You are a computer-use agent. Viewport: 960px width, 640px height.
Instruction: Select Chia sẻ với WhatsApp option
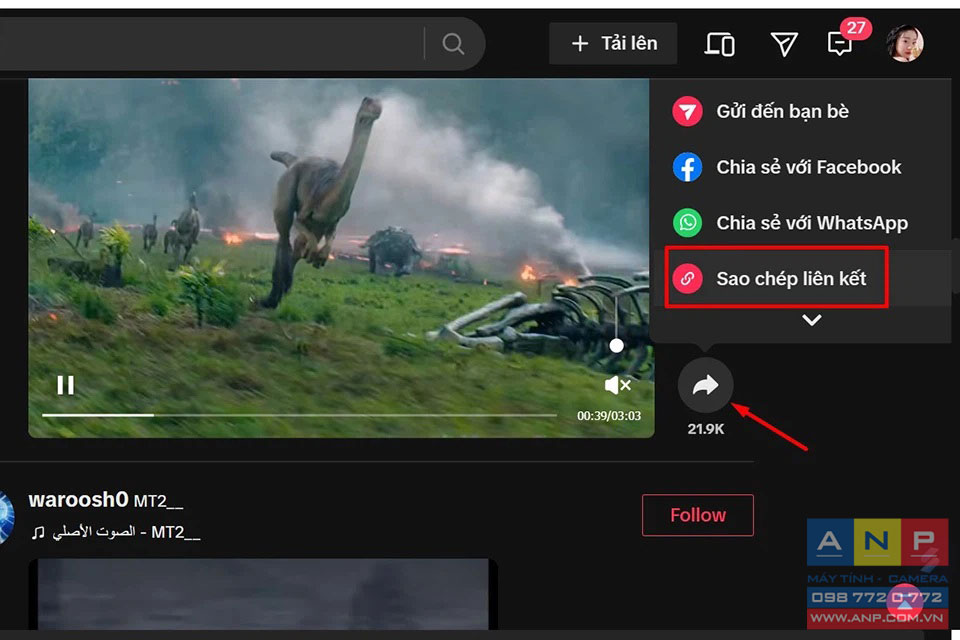click(x=790, y=223)
